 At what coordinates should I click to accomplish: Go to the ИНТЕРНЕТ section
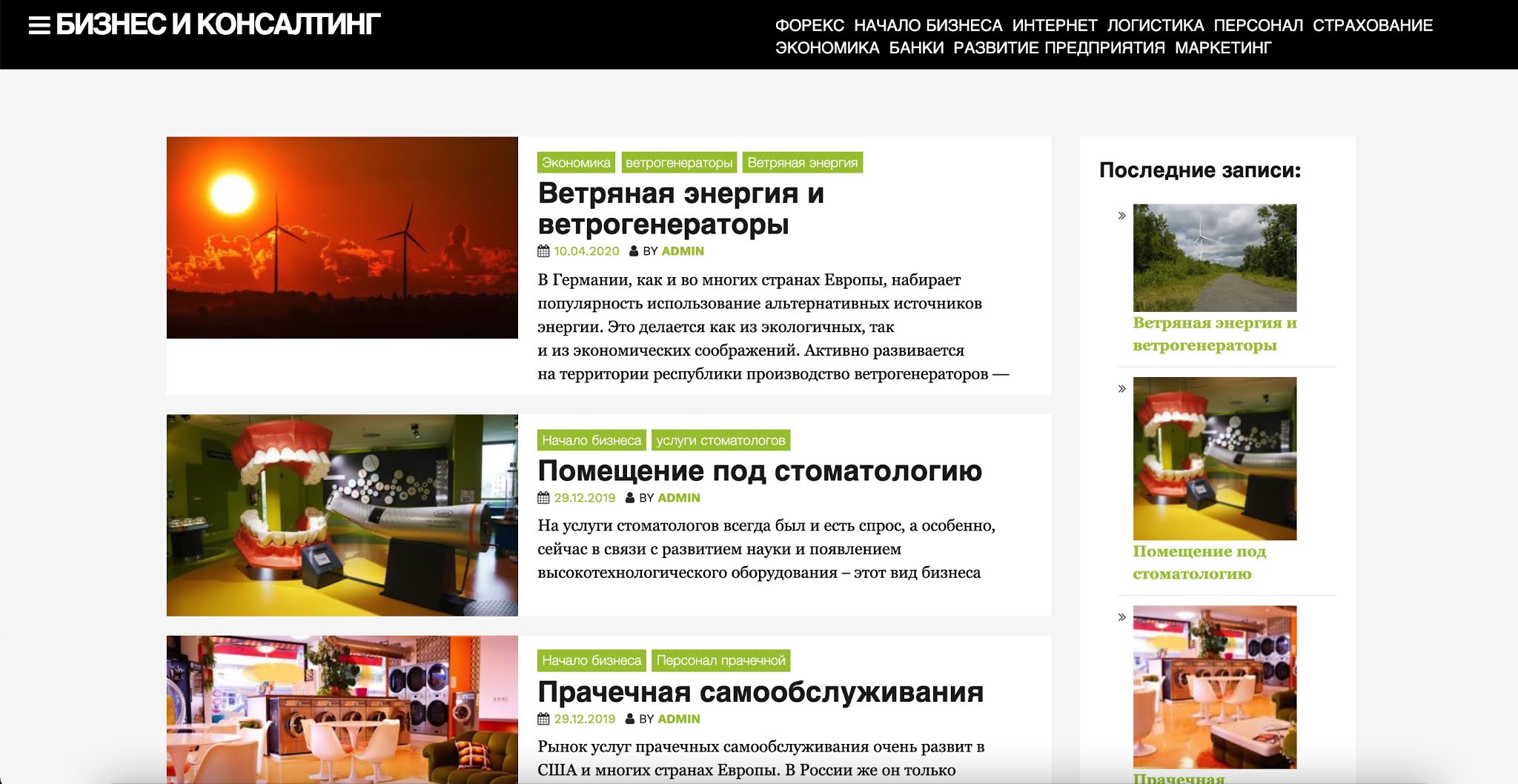(1055, 25)
